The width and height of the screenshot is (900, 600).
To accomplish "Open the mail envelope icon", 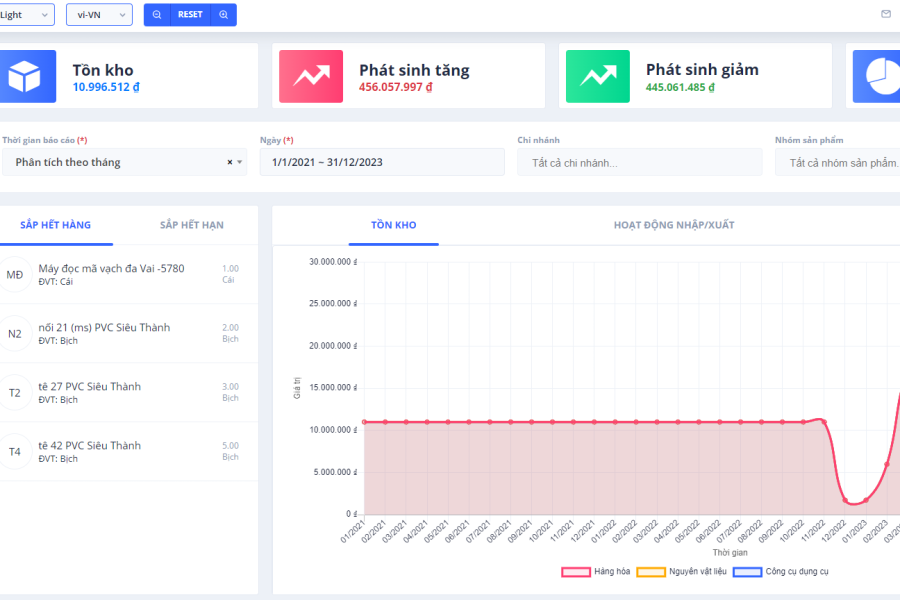I will tap(885, 14).
